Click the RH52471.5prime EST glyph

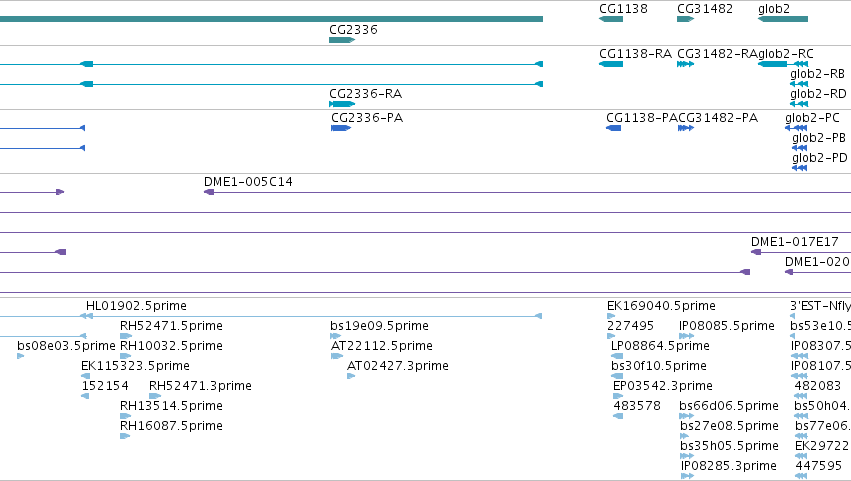tap(126, 336)
